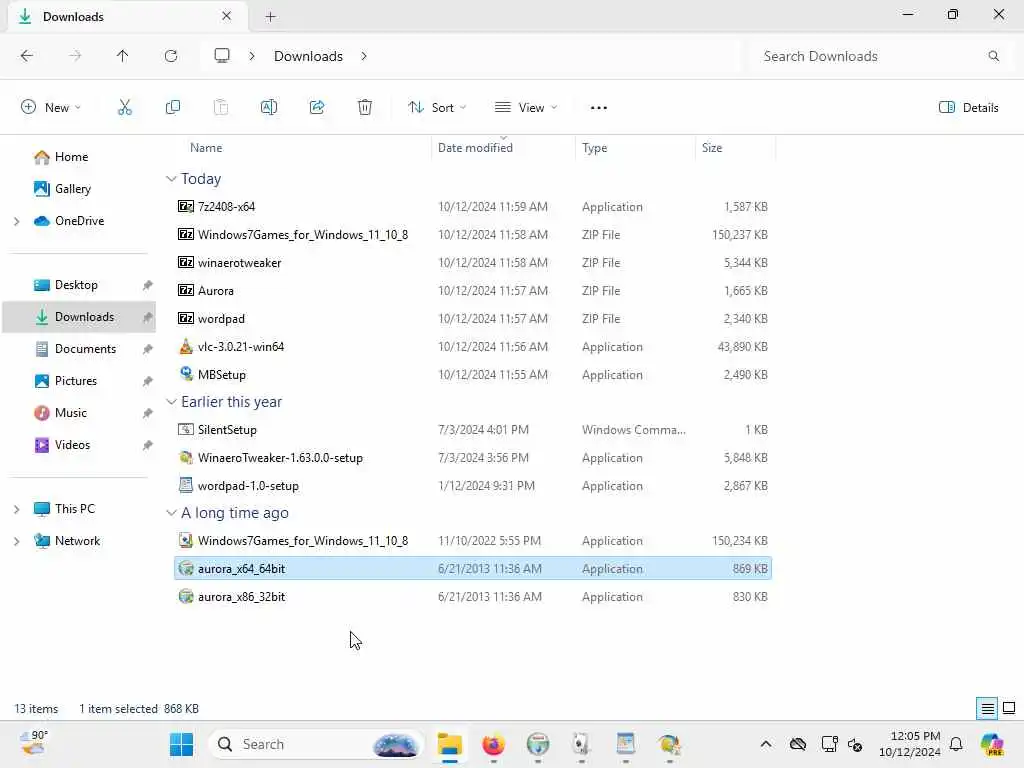
Task: Select the WinaeroTweaker-1.63.0.0-setup file
Action: (x=472, y=458)
